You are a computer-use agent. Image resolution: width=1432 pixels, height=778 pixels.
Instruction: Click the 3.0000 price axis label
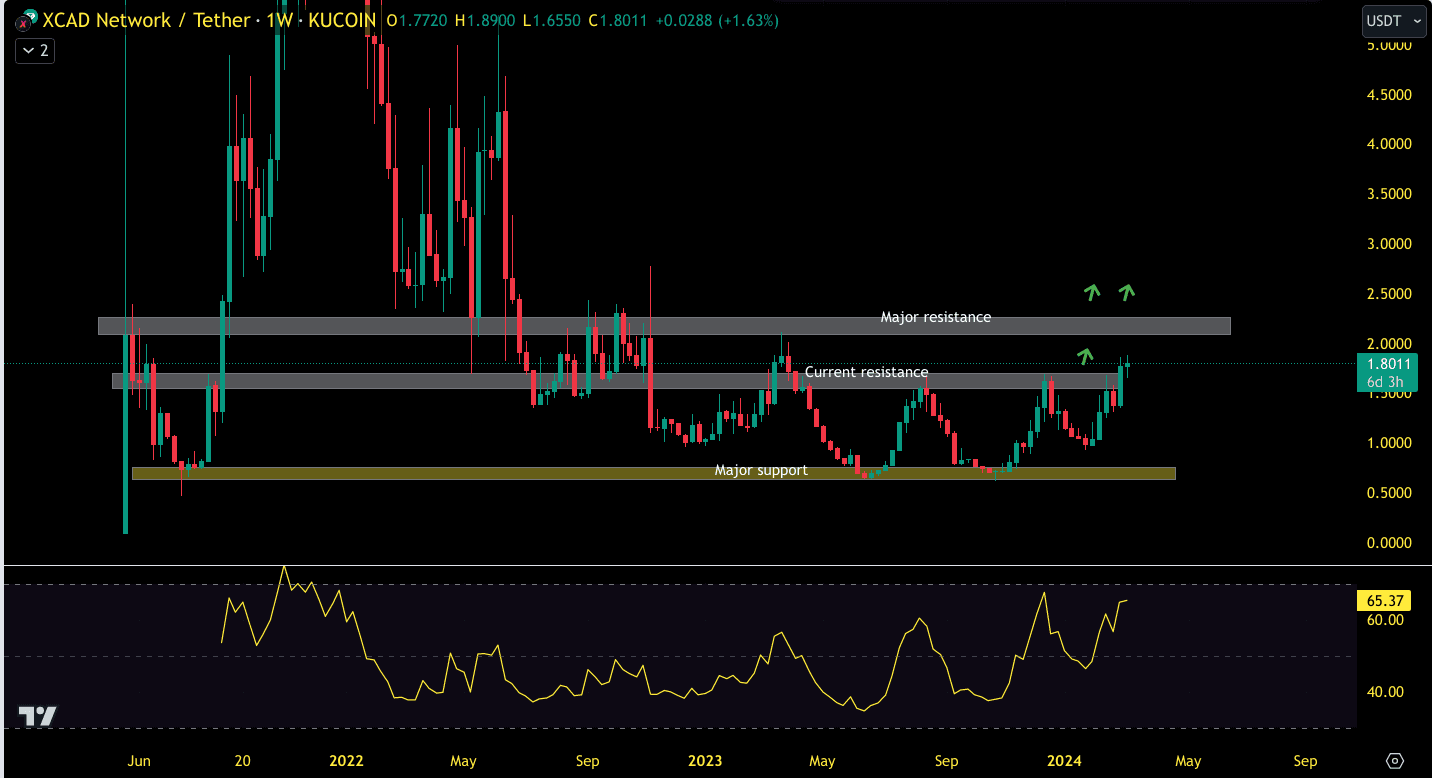coord(1391,244)
